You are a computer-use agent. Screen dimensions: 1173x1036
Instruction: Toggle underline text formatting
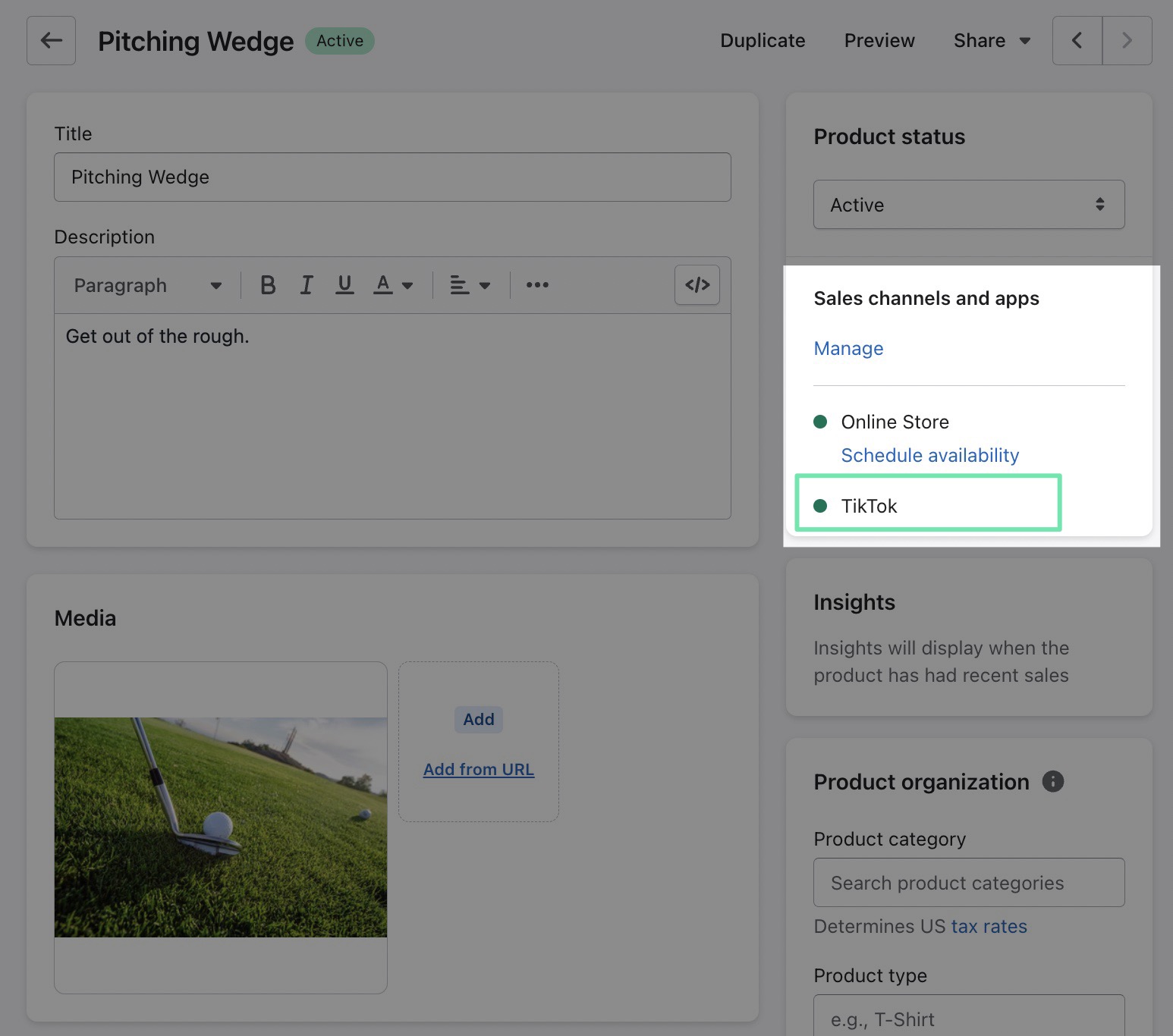coord(344,285)
